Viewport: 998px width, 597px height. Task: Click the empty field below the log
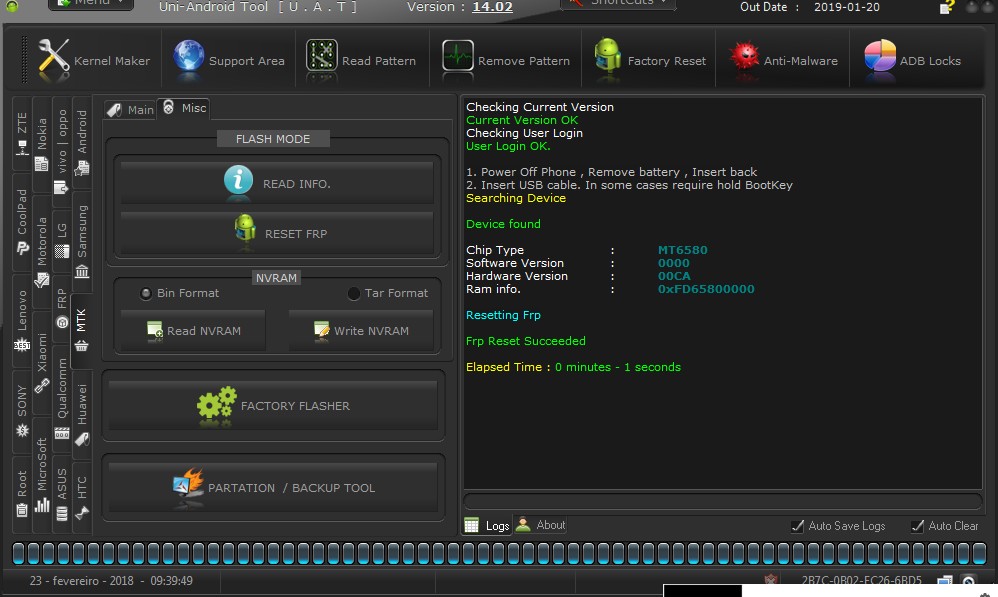[722, 501]
